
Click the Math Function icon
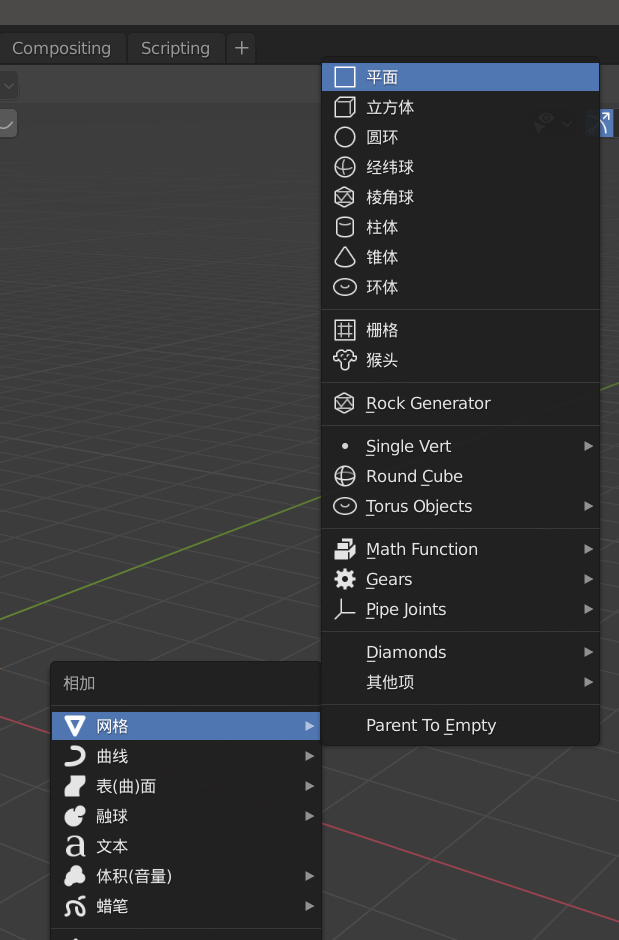(x=345, y=550)
